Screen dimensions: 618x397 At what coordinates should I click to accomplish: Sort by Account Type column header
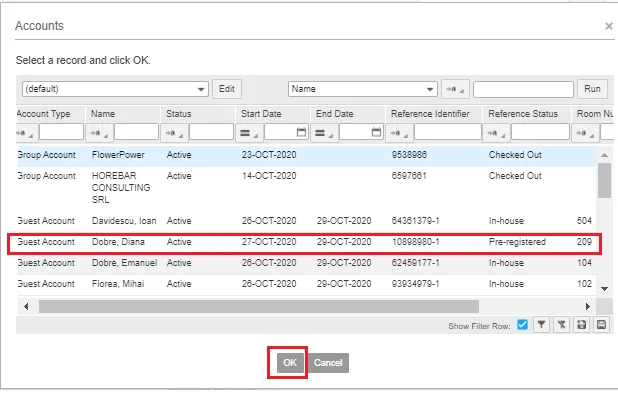click(x=43, y=114)
